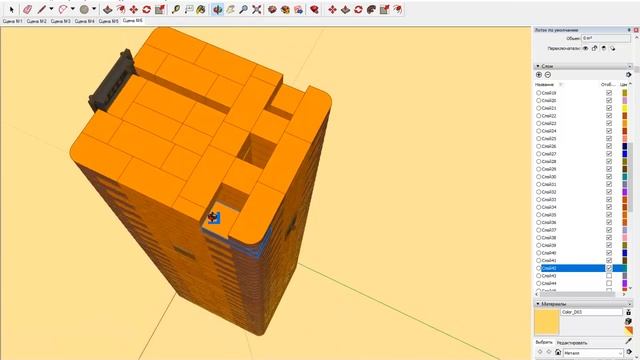The image size is (640, 360).
Task: Open Arc tool dropdown arrow
Action: tap(72, 9)
